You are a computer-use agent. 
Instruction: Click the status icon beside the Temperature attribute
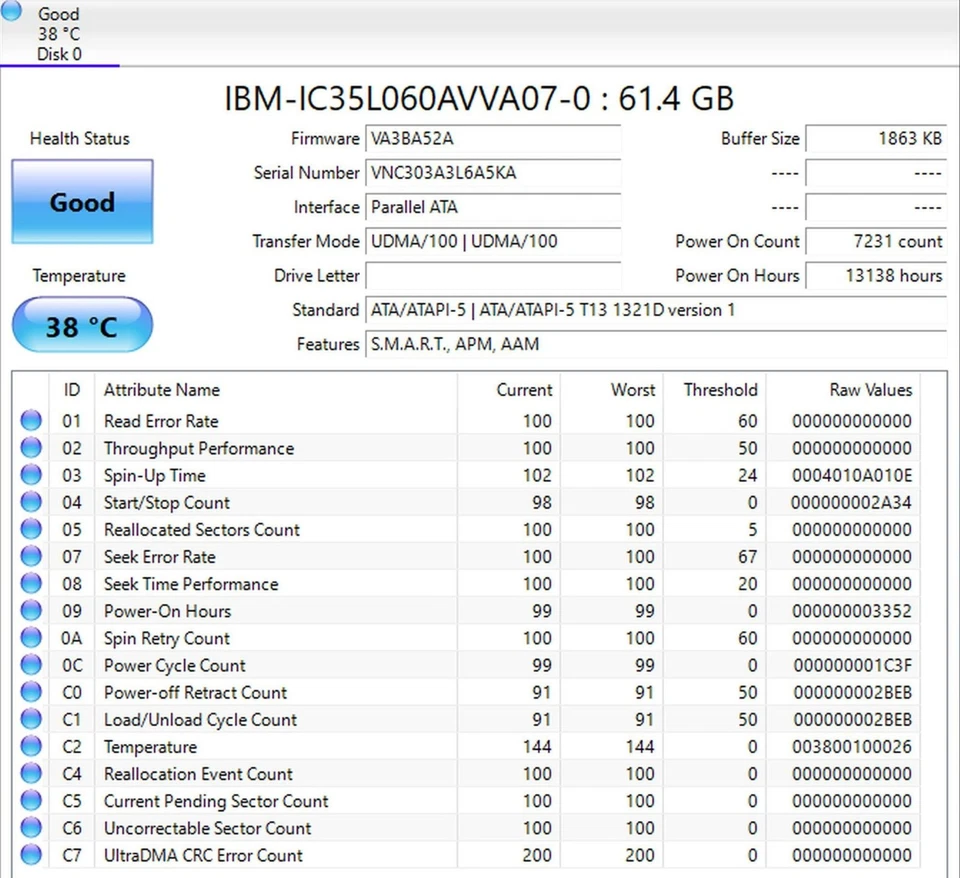(x=30, y=746)
